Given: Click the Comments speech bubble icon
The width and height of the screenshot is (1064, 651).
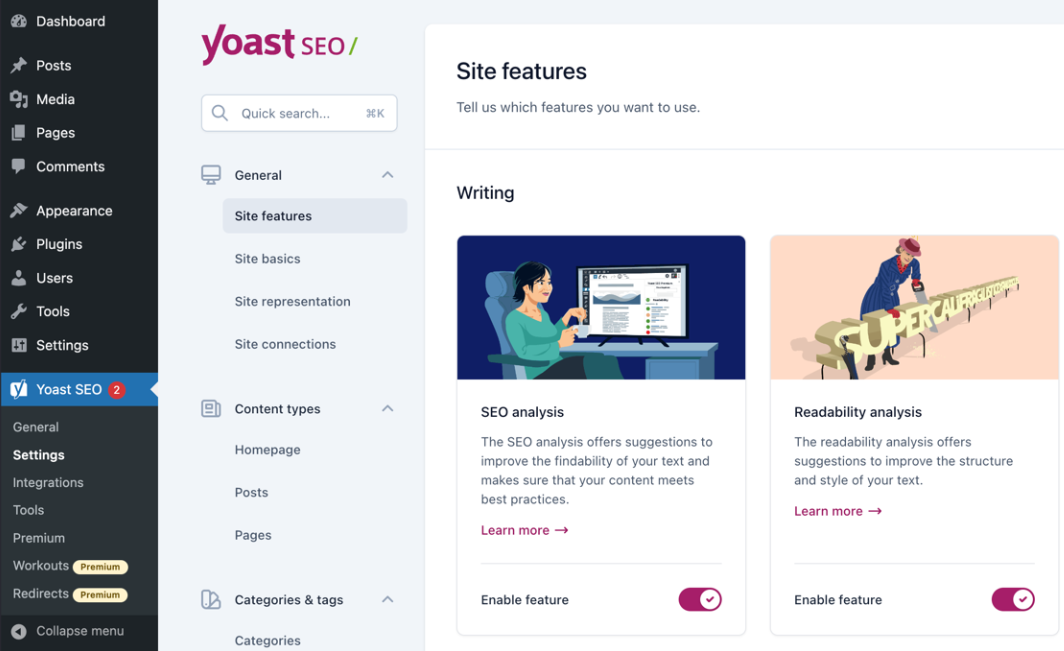Looking at the screenshot, I should (x=18, y=166).
